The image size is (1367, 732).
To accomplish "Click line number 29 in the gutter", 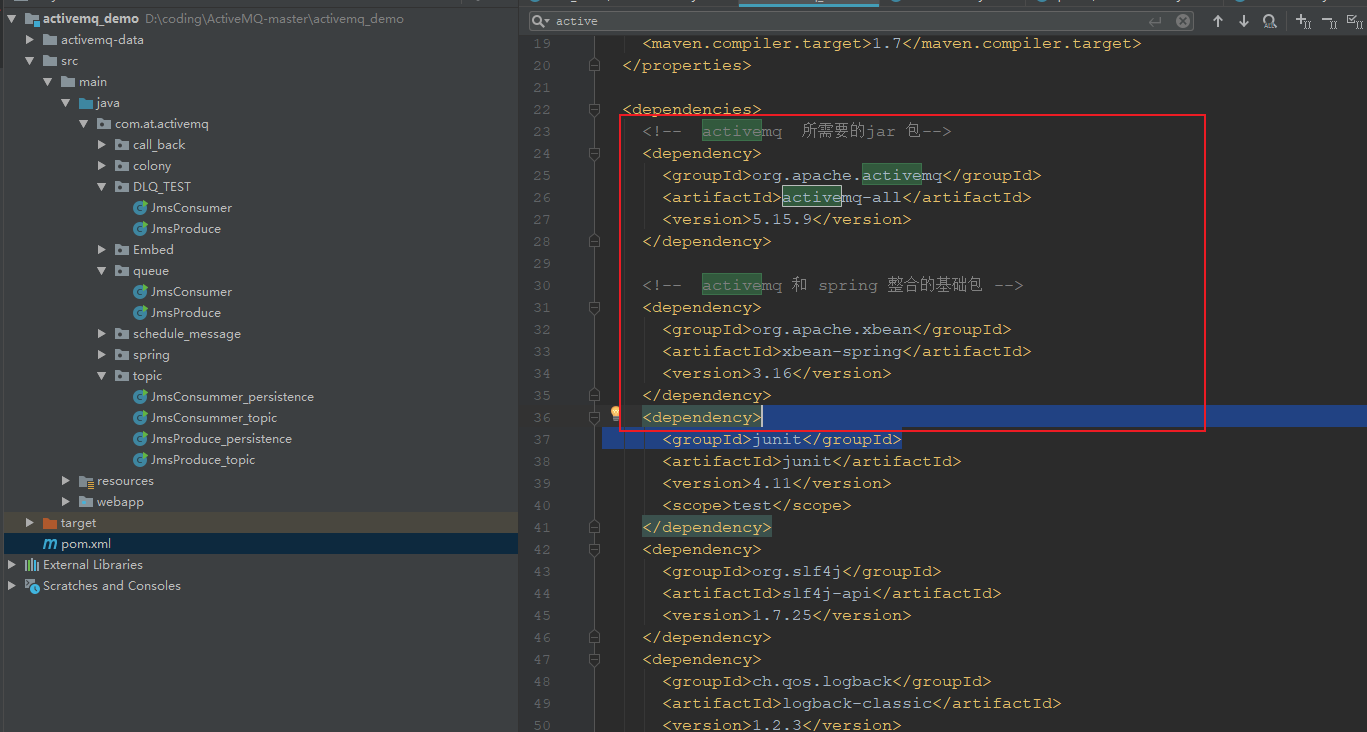I will point(541,263).
